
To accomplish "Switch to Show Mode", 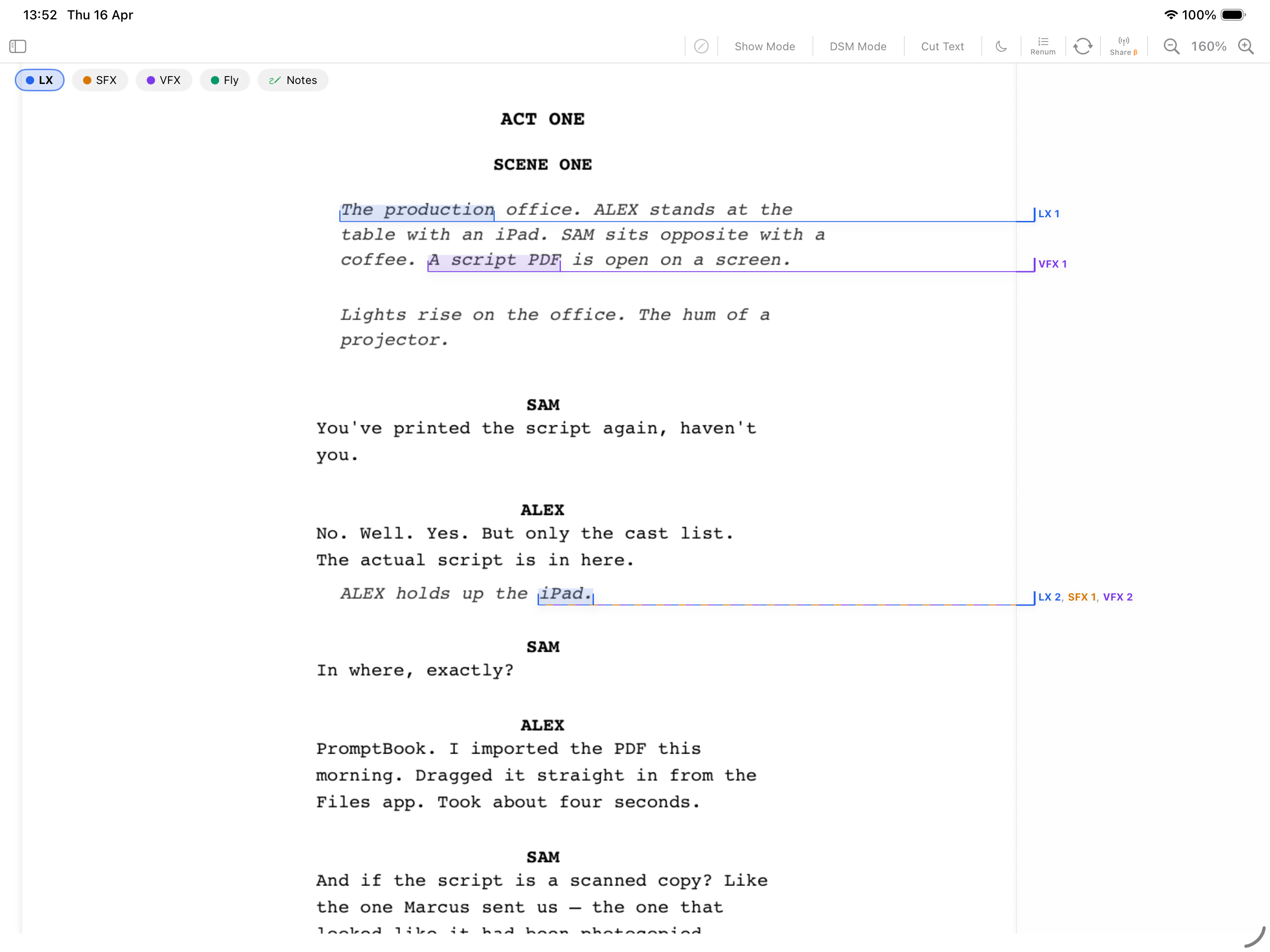I will click(x=764, y=47).
